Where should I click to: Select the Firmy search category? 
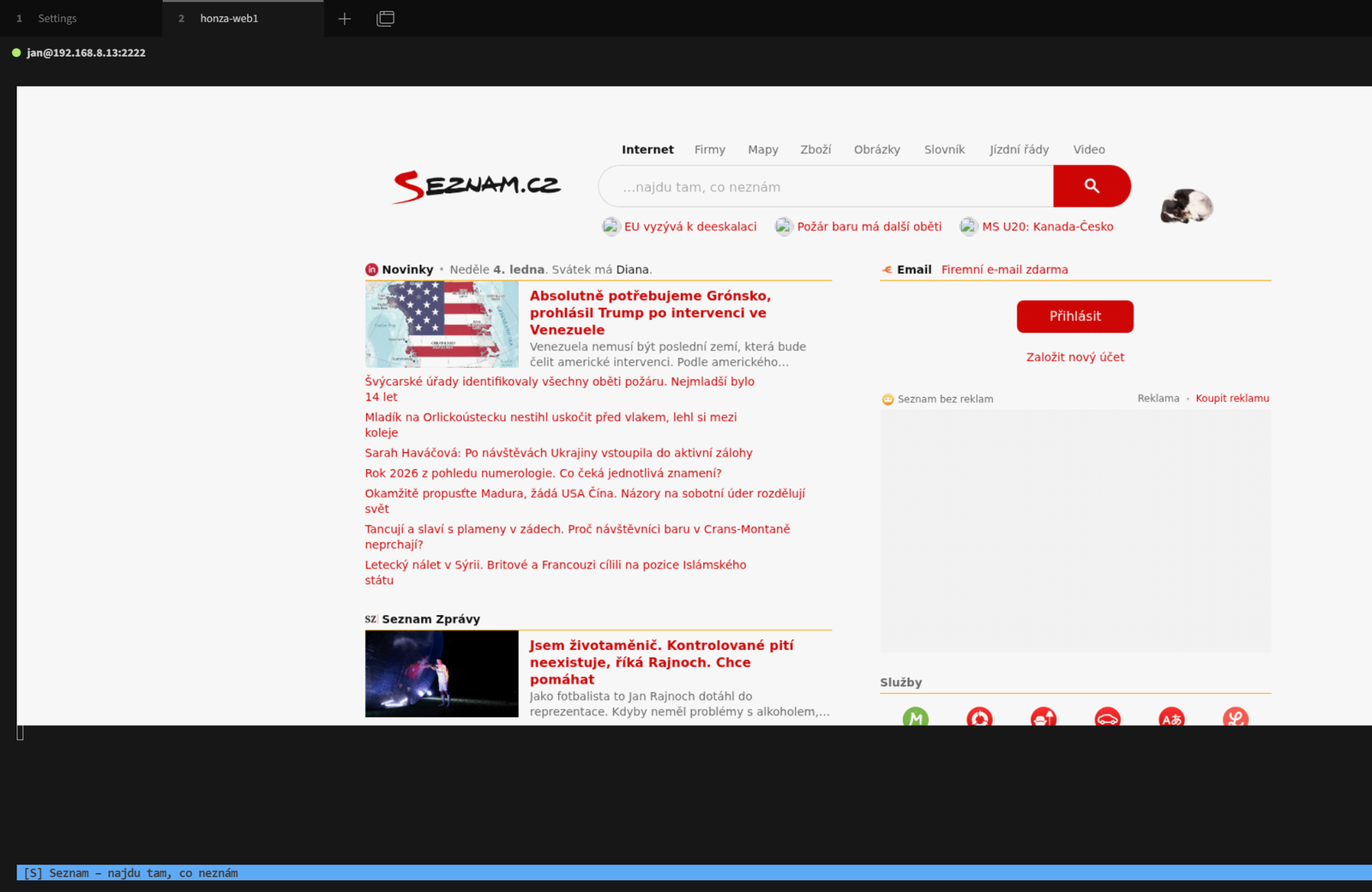point(710,149)
